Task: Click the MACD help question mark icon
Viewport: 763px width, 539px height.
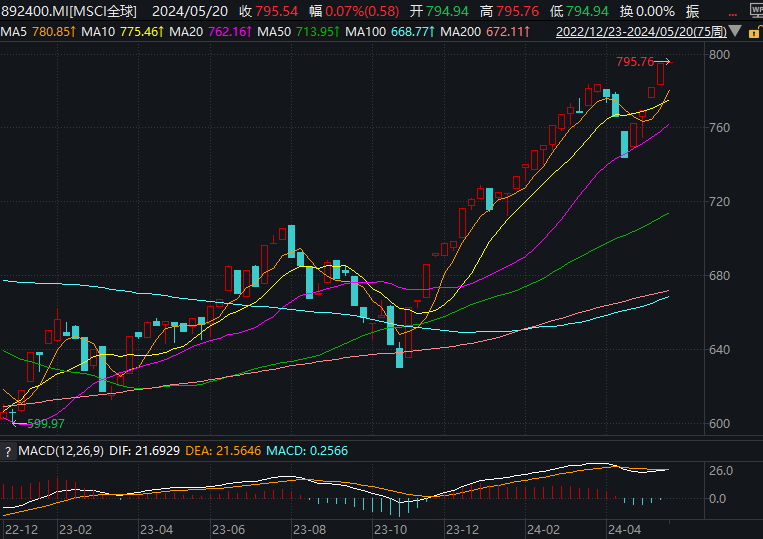Action: [x=8, y=452]
